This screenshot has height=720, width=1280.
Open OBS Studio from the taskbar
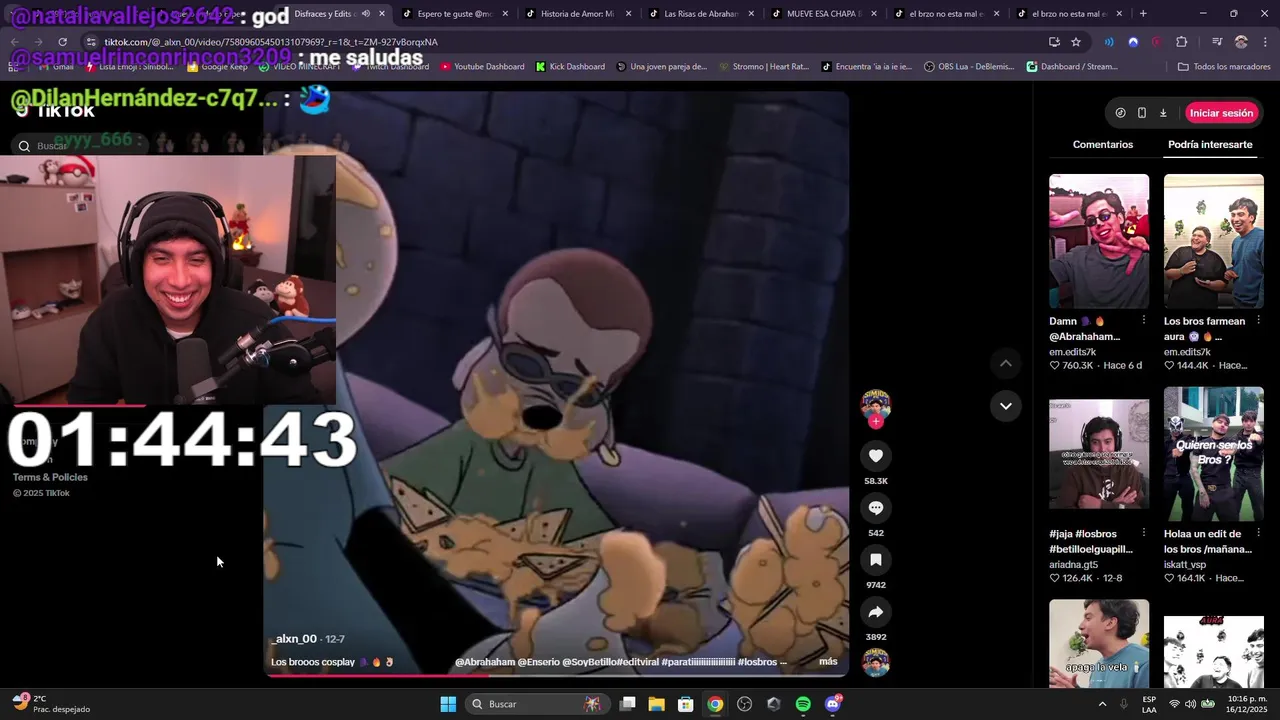(744, 704)
